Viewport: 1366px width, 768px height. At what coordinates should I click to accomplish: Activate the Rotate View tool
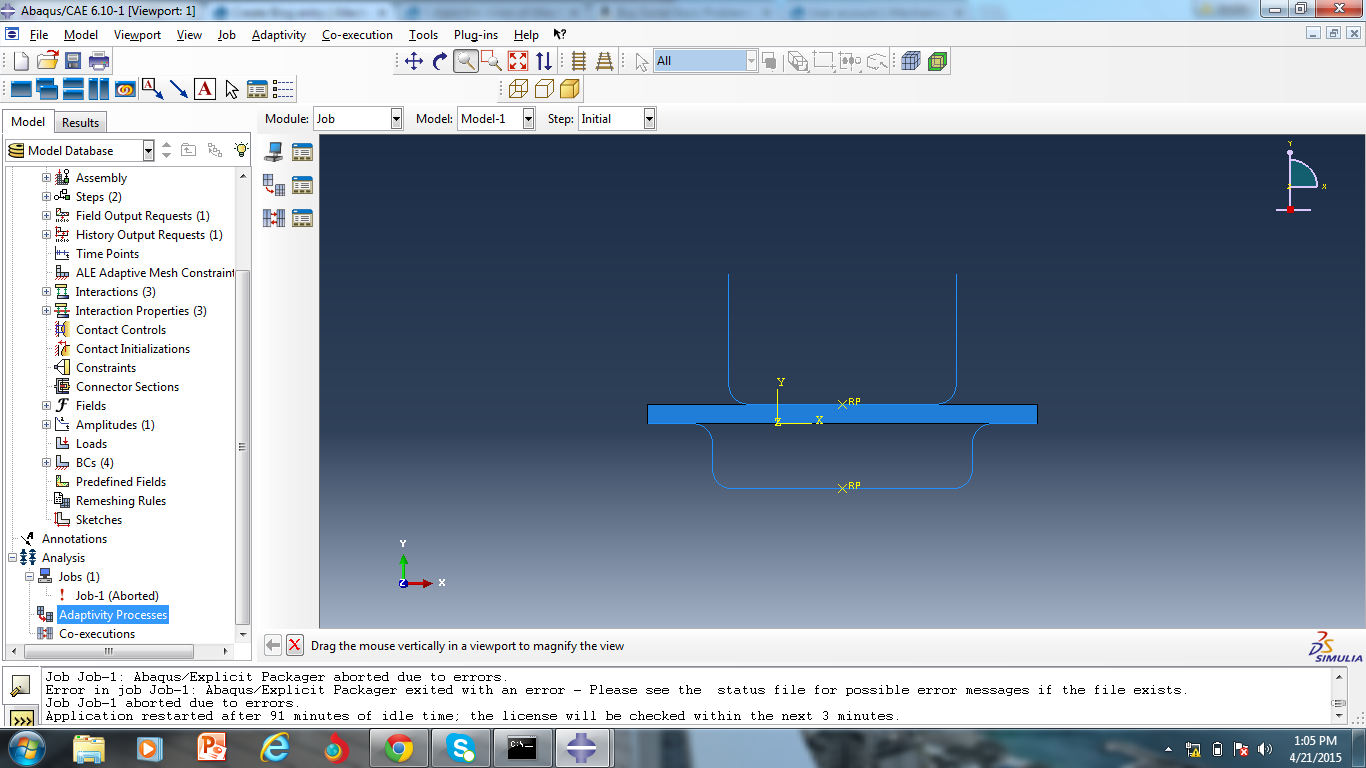tap(440, 61)
